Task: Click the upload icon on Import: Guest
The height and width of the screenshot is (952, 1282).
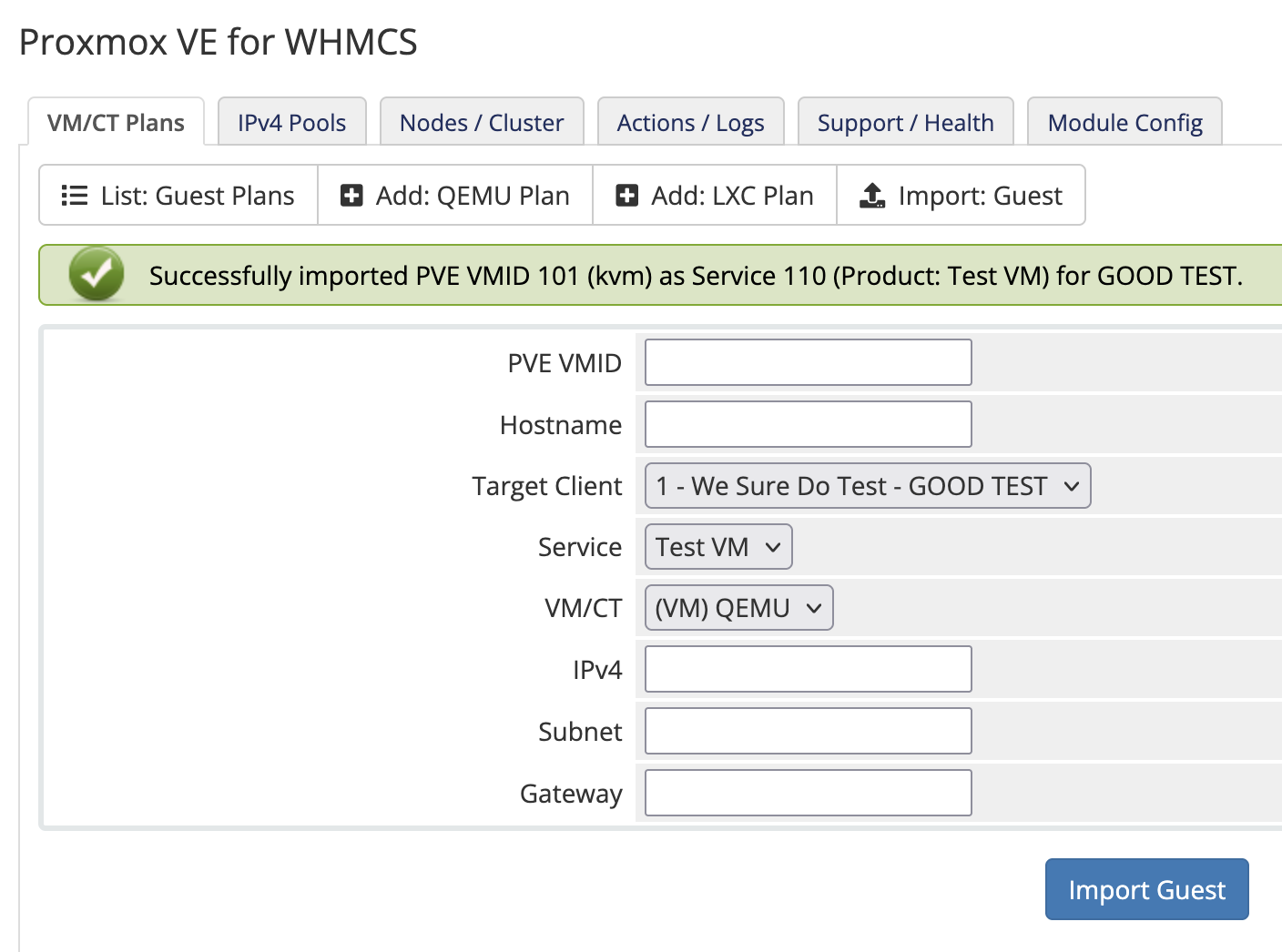Action: pyautogui.click(x=872, y=196)
